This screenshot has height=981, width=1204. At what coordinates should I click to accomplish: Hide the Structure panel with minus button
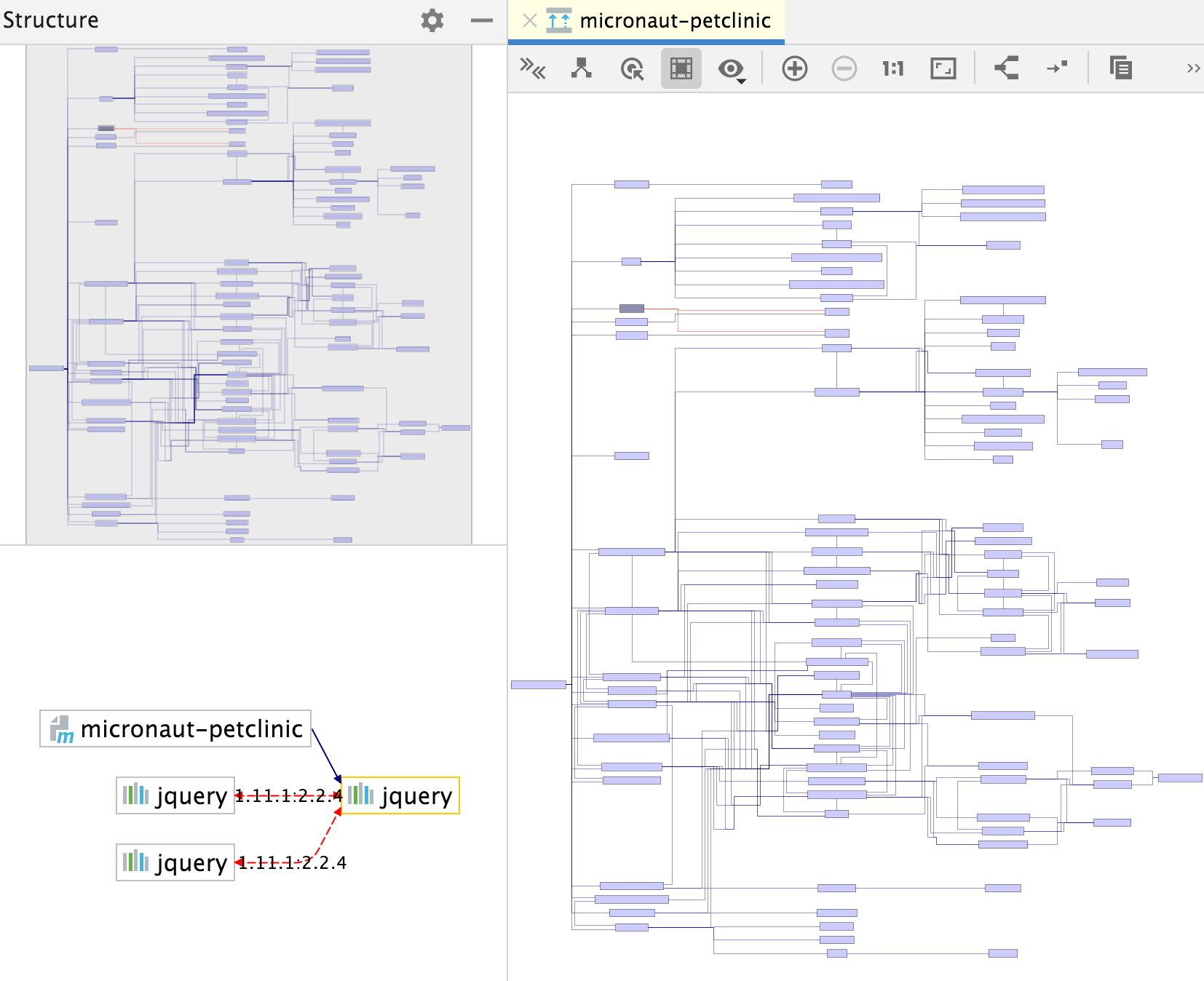482,20
